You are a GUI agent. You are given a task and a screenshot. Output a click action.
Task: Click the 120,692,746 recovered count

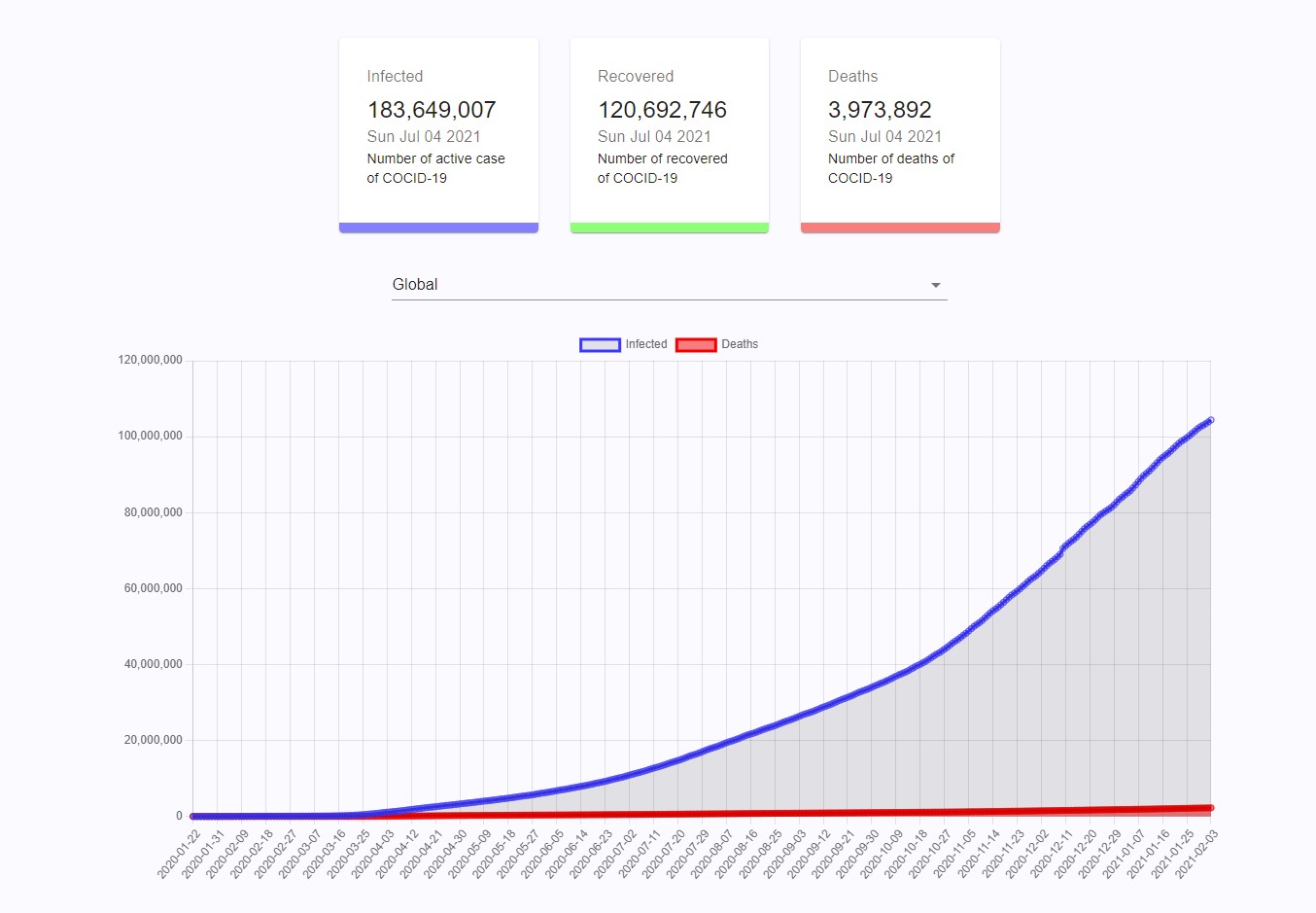click(662, 110)
